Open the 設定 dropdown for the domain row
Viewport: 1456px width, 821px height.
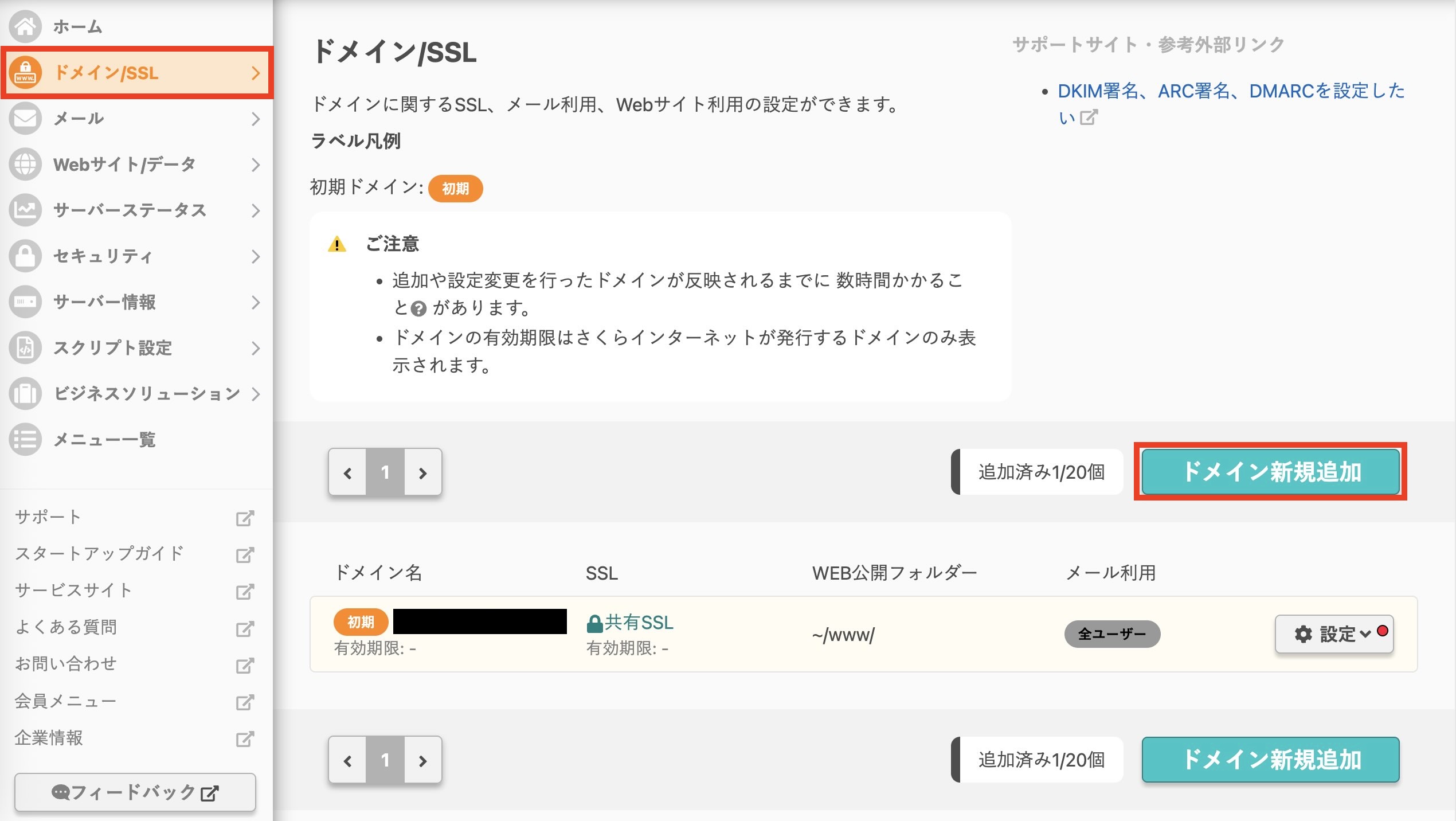pyautogui.click(x=1334, y=634)
